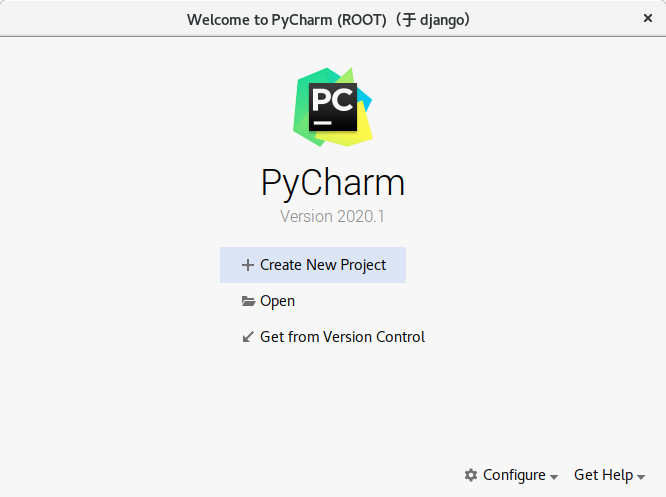Expand the arrow next to Get Help

641,477
